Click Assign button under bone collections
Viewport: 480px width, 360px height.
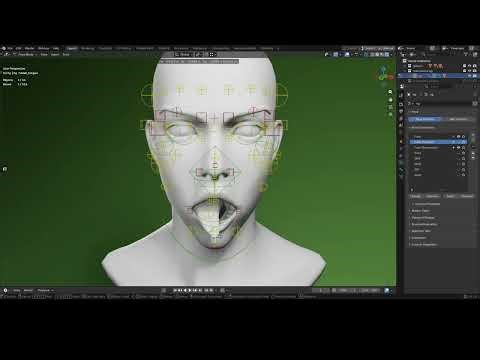pos(415,196)
